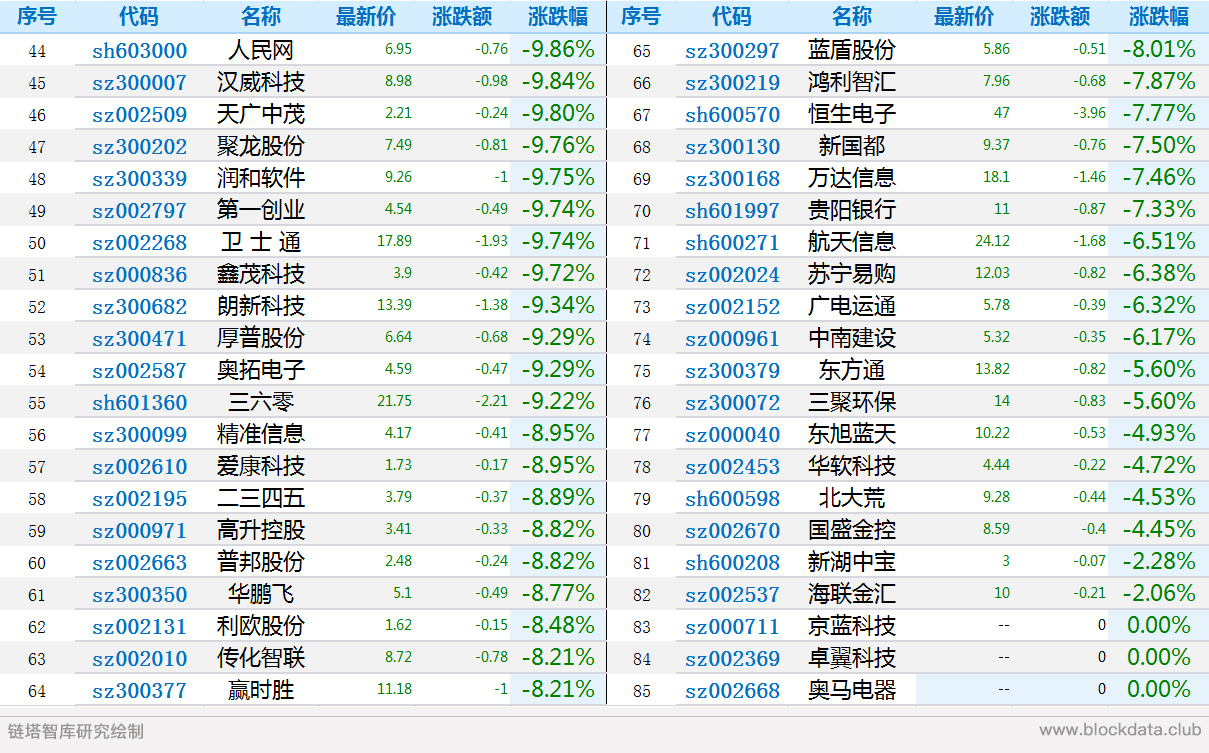The height and width of the screenshot is (753, 1209).
Task: Select stock name 聚龙股份
Action: (x=261, y=147)
